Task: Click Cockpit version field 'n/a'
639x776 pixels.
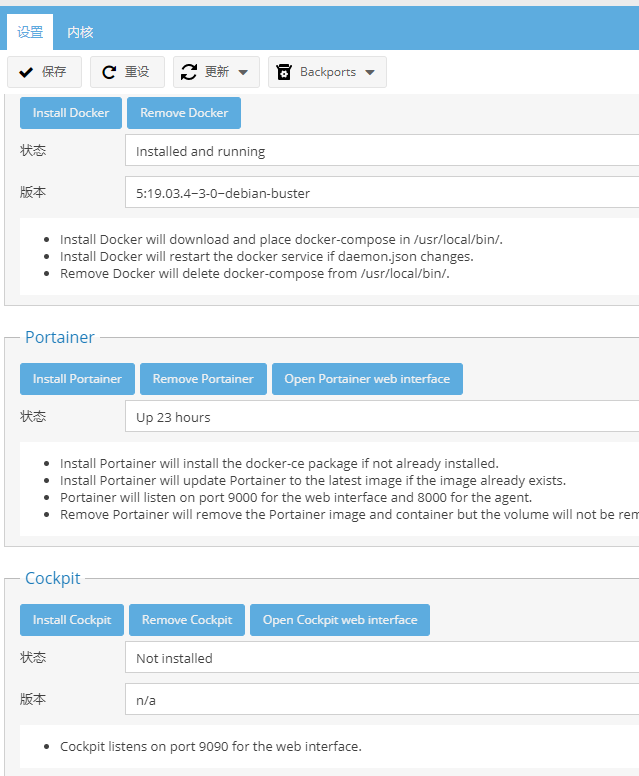Action: [382, 699]
